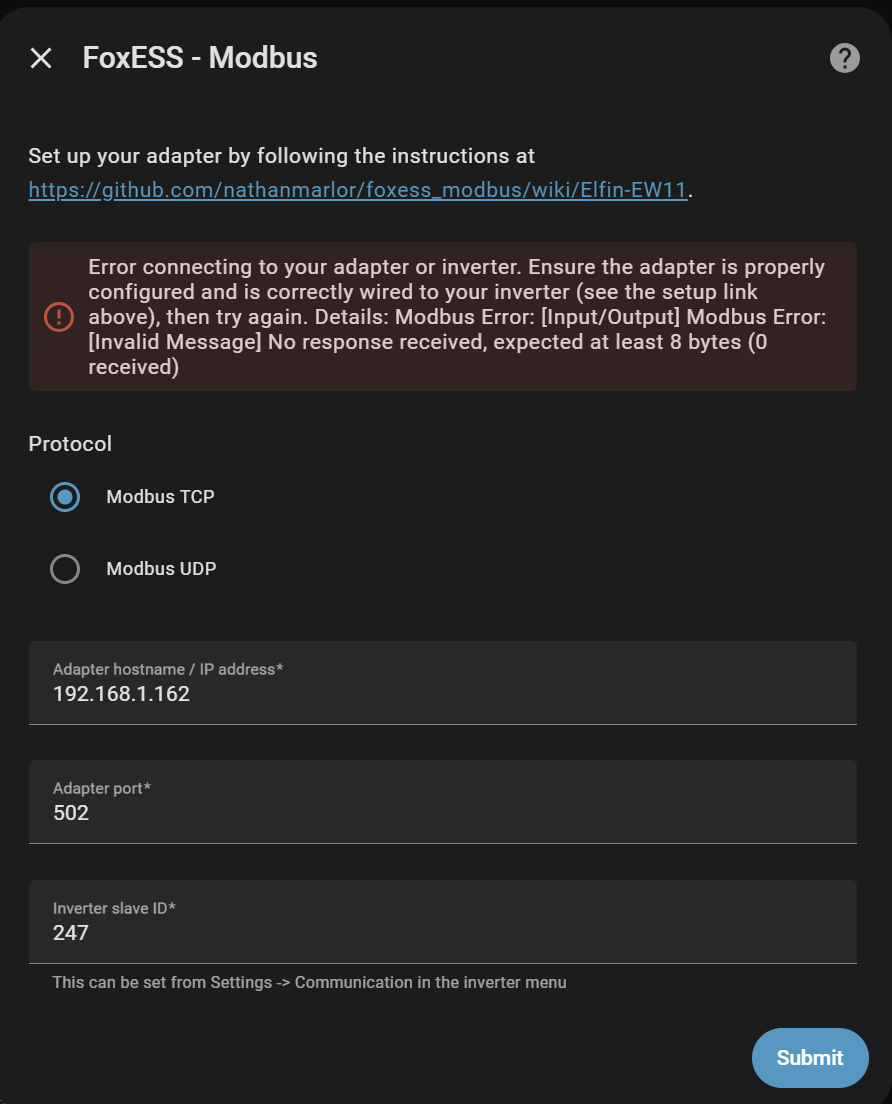Click the "Adapter port" field label

(x=101, y=788)
